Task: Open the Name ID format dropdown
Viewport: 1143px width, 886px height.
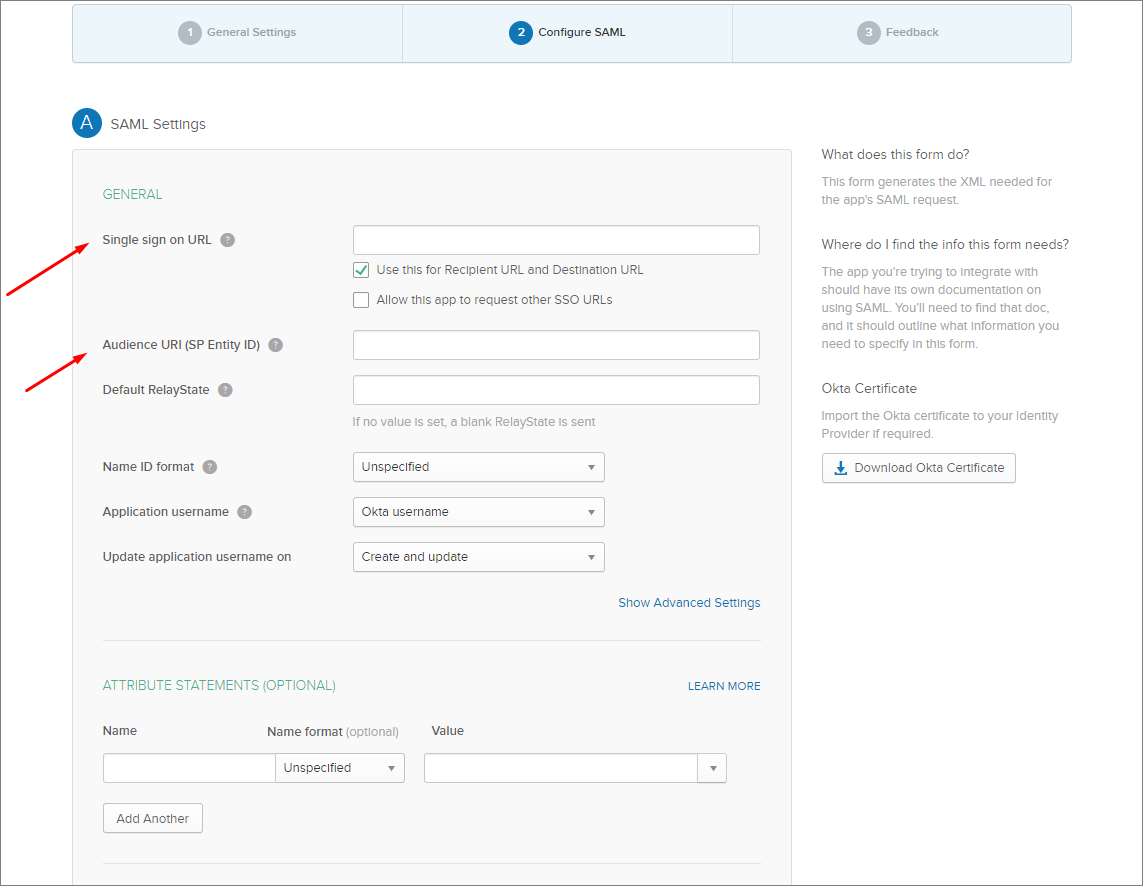Action: point(478,467)
